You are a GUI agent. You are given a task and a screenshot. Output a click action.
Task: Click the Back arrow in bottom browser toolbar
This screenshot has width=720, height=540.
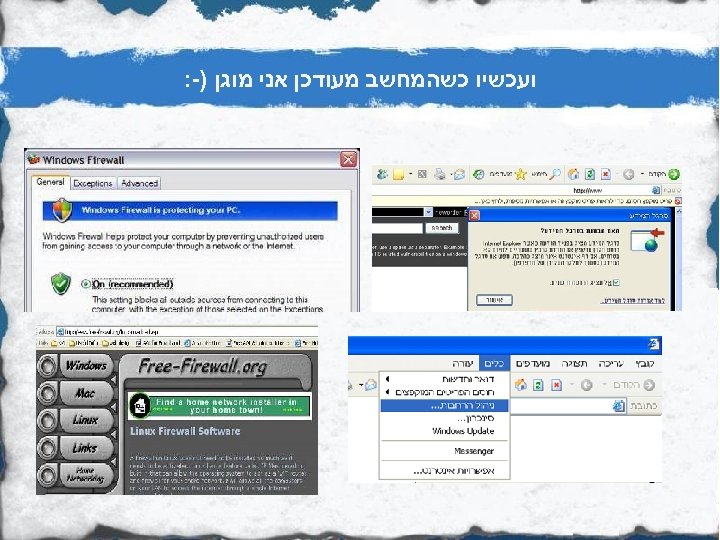[x=586, y=385]
